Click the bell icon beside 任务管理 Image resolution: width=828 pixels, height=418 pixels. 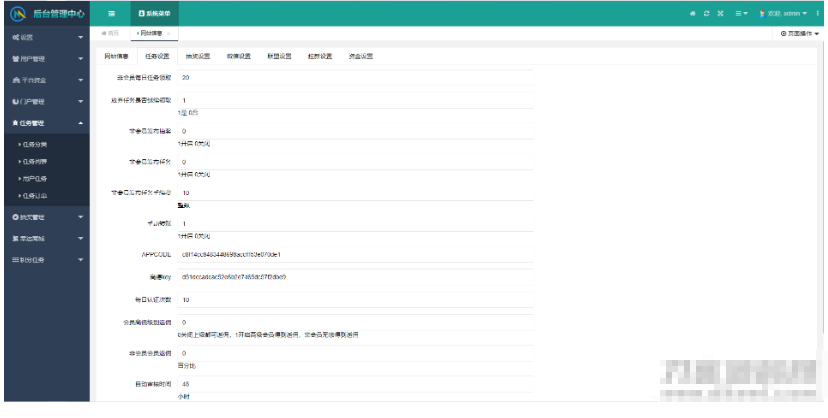pos(15,123)
